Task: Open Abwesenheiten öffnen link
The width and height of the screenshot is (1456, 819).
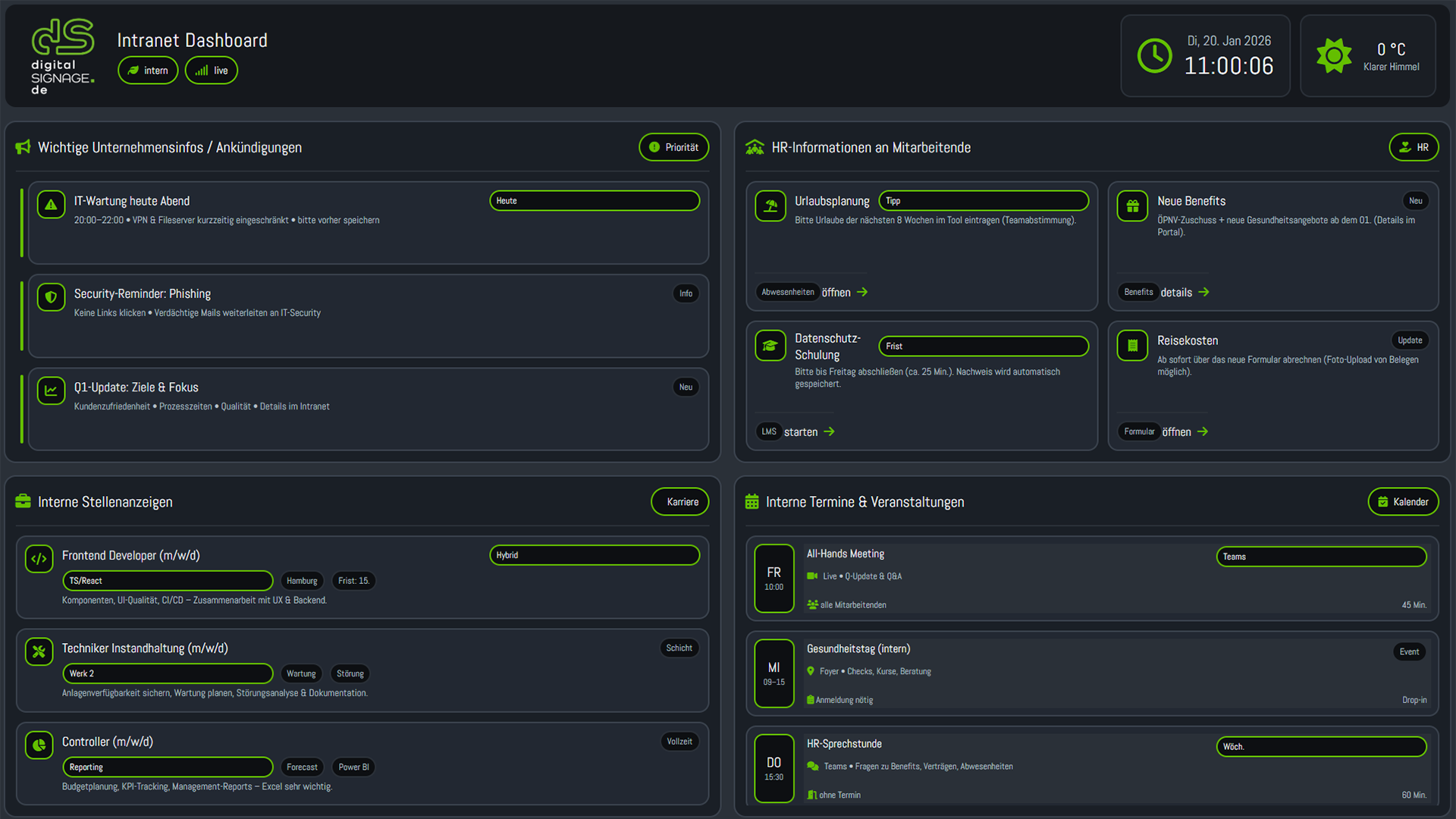Action: point(811,292)
